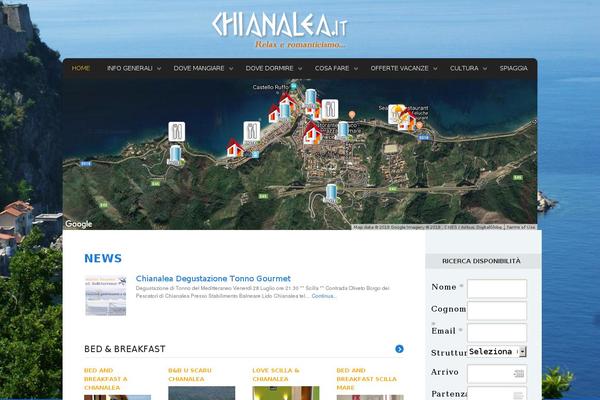Click the Castello Ruffo teal landmark icon
Screen dimensions: 600x400
[293, 87]
